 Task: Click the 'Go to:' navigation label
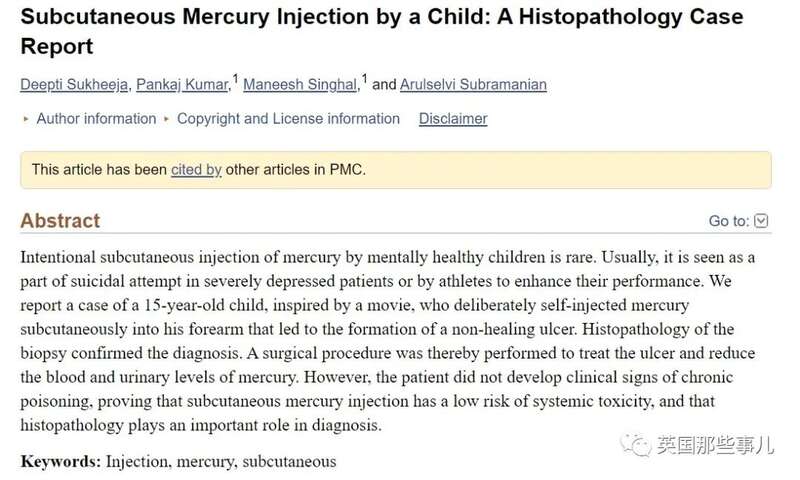click(729, 221)
